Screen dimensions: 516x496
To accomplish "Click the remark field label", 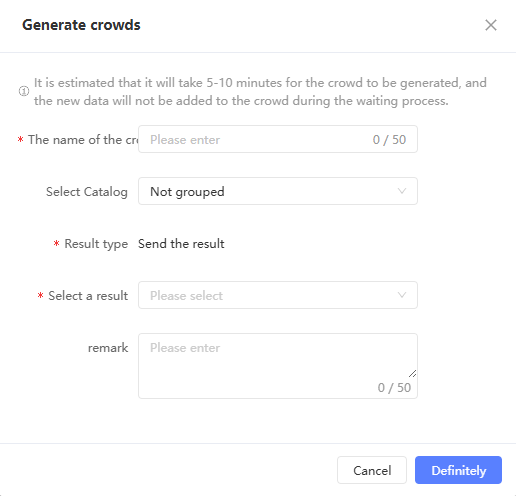I will coord(108,348).
